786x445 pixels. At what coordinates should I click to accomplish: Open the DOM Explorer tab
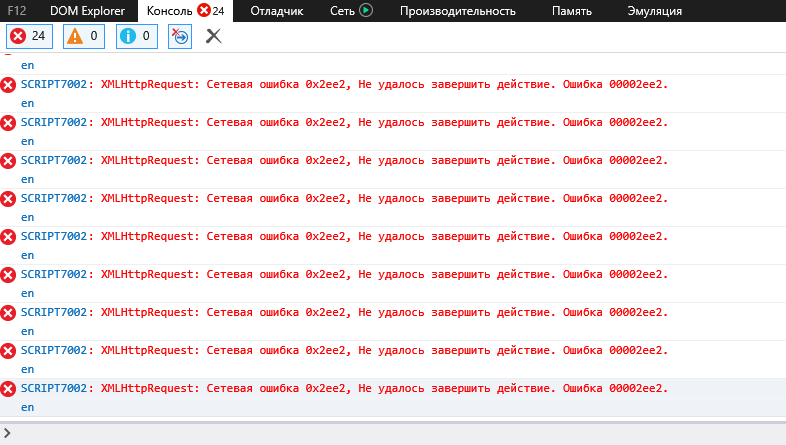coord(87,11)
